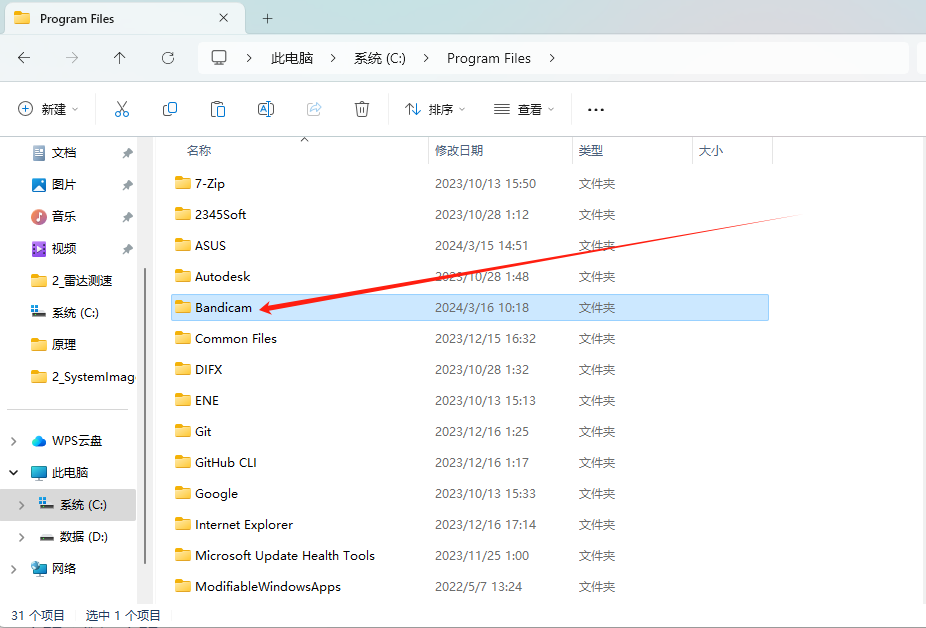
Task: Click the Cut scissors icon
Action: tap(122, 109)
